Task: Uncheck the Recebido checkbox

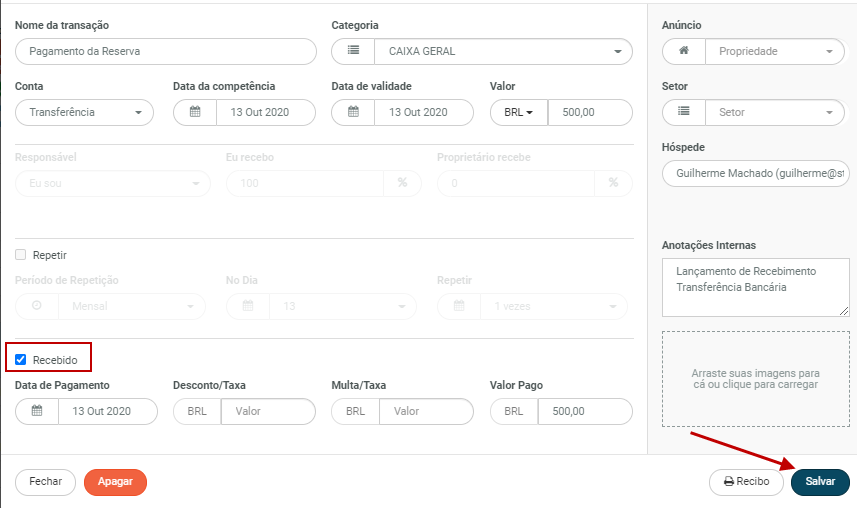Action: pos(21,359)
